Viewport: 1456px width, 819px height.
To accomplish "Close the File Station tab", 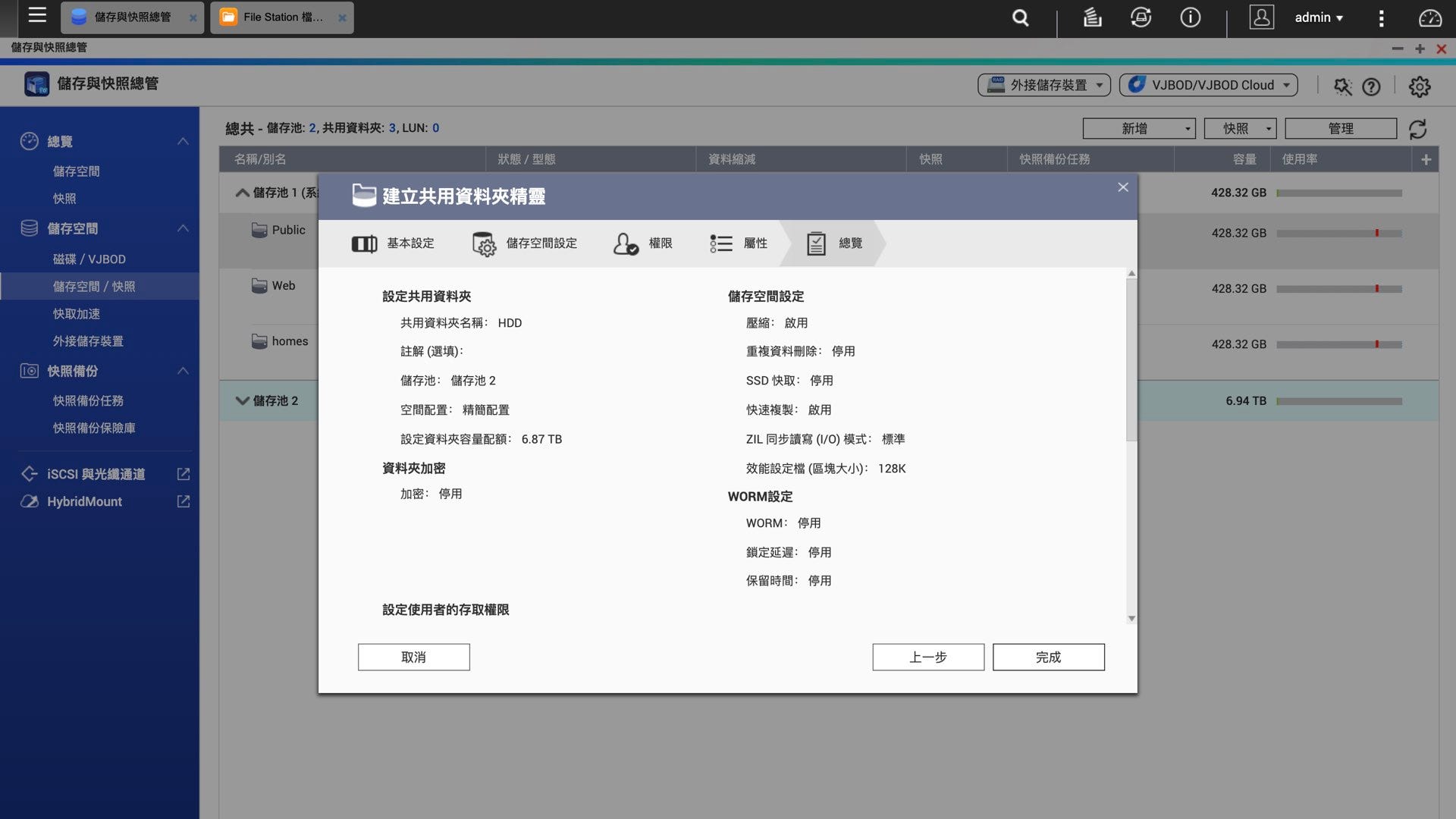I will click(342, 17).
